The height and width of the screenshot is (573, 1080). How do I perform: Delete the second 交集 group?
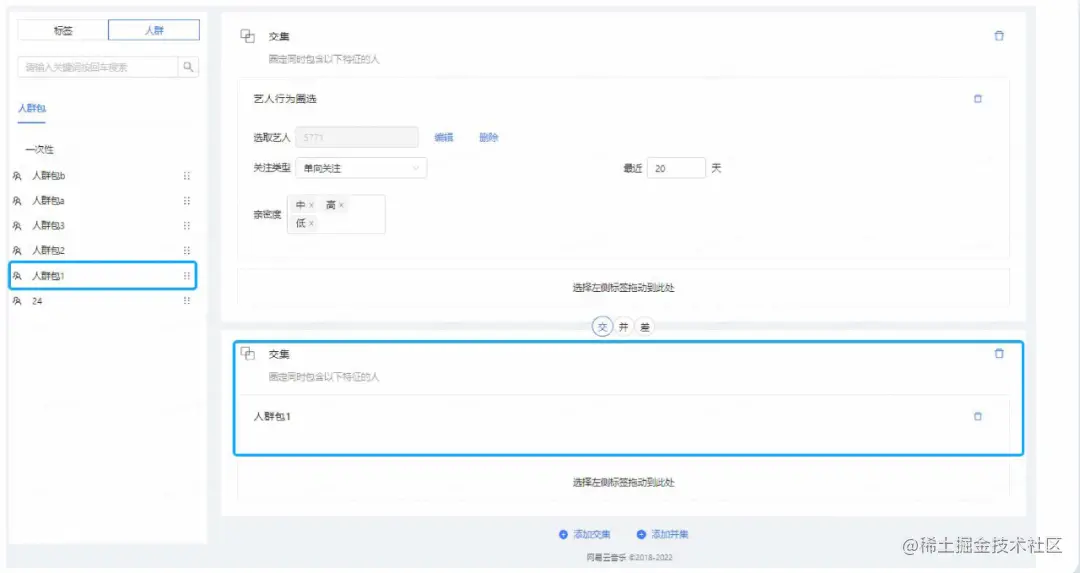click(x=999, y=353)
